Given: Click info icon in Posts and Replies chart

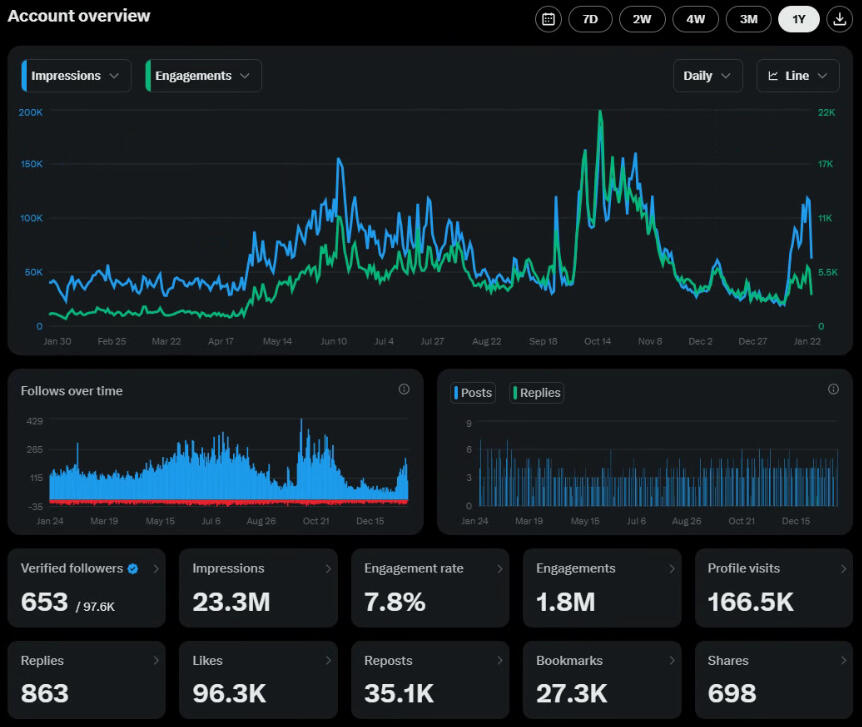Looking at the screenshot, I should click(x=833, y=389).
